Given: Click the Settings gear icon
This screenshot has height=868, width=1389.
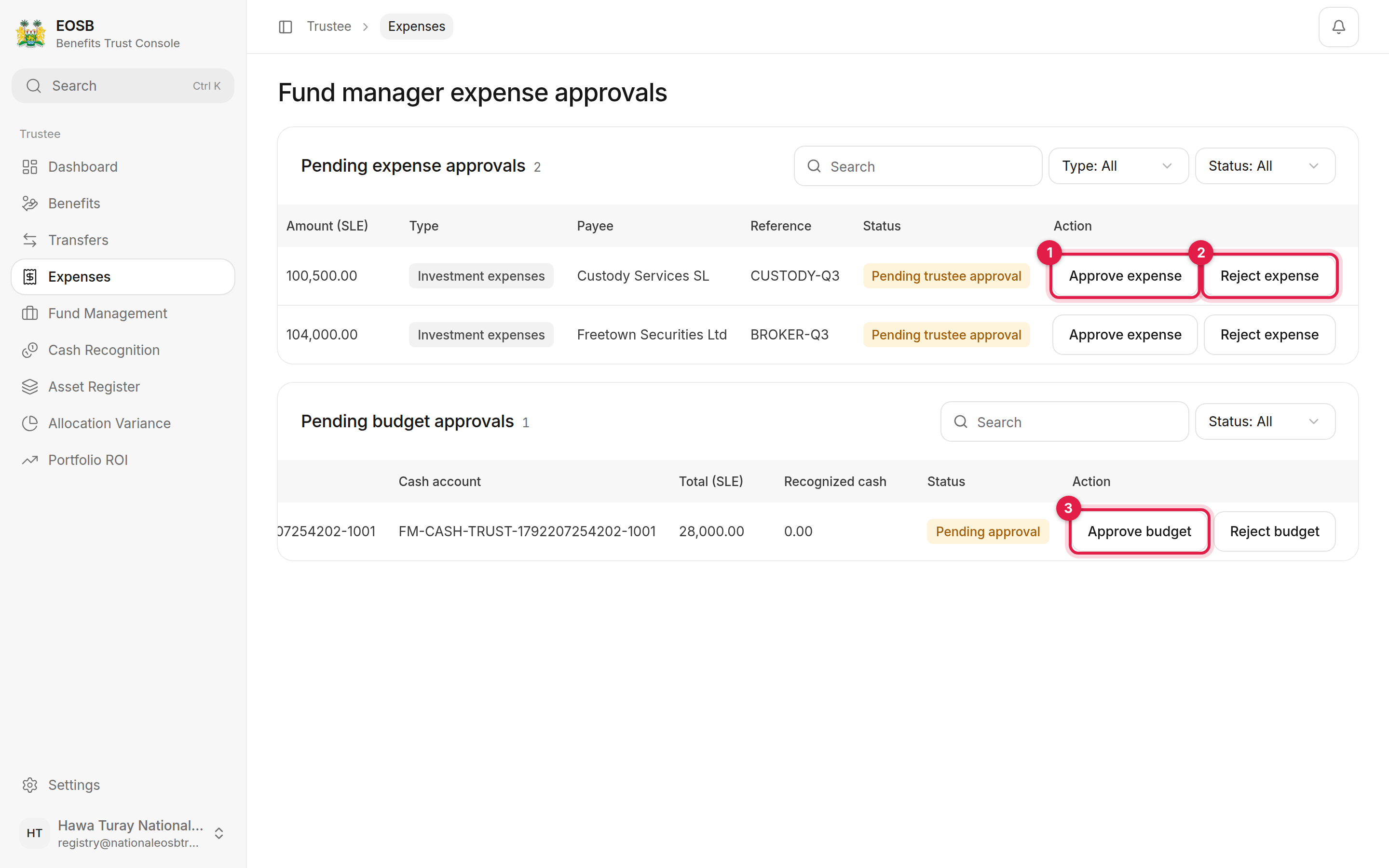Looking at the screenshot, I should pyautogui.click(x=30, y=785).
